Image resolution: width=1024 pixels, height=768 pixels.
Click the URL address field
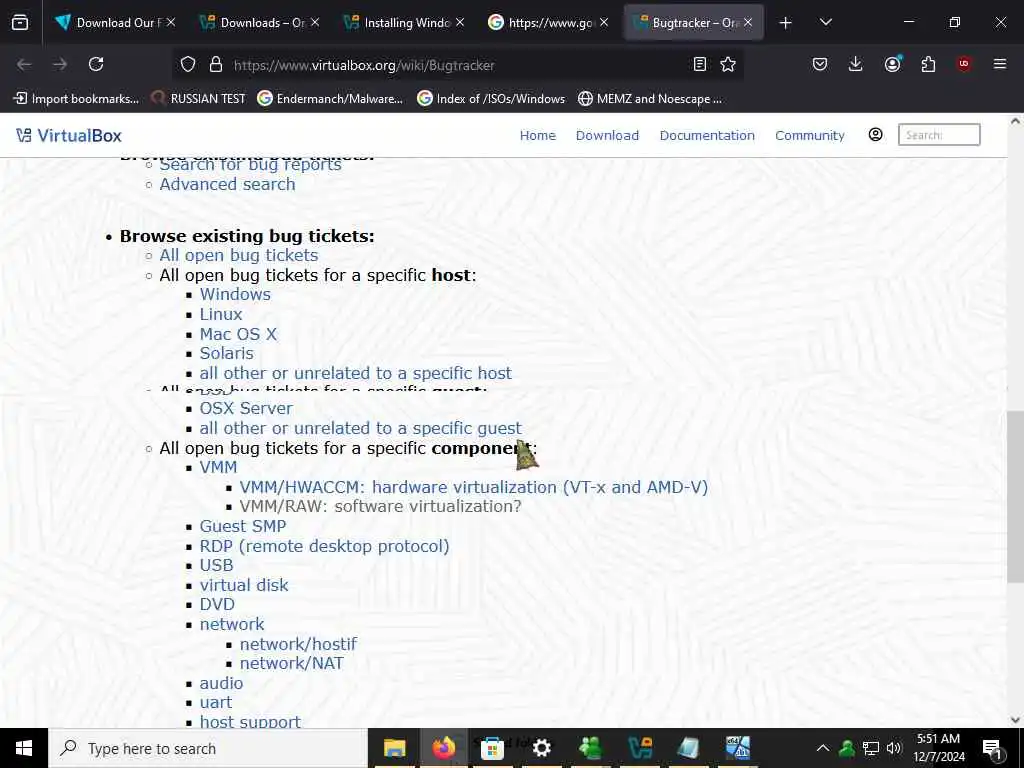tap(457, 65)
